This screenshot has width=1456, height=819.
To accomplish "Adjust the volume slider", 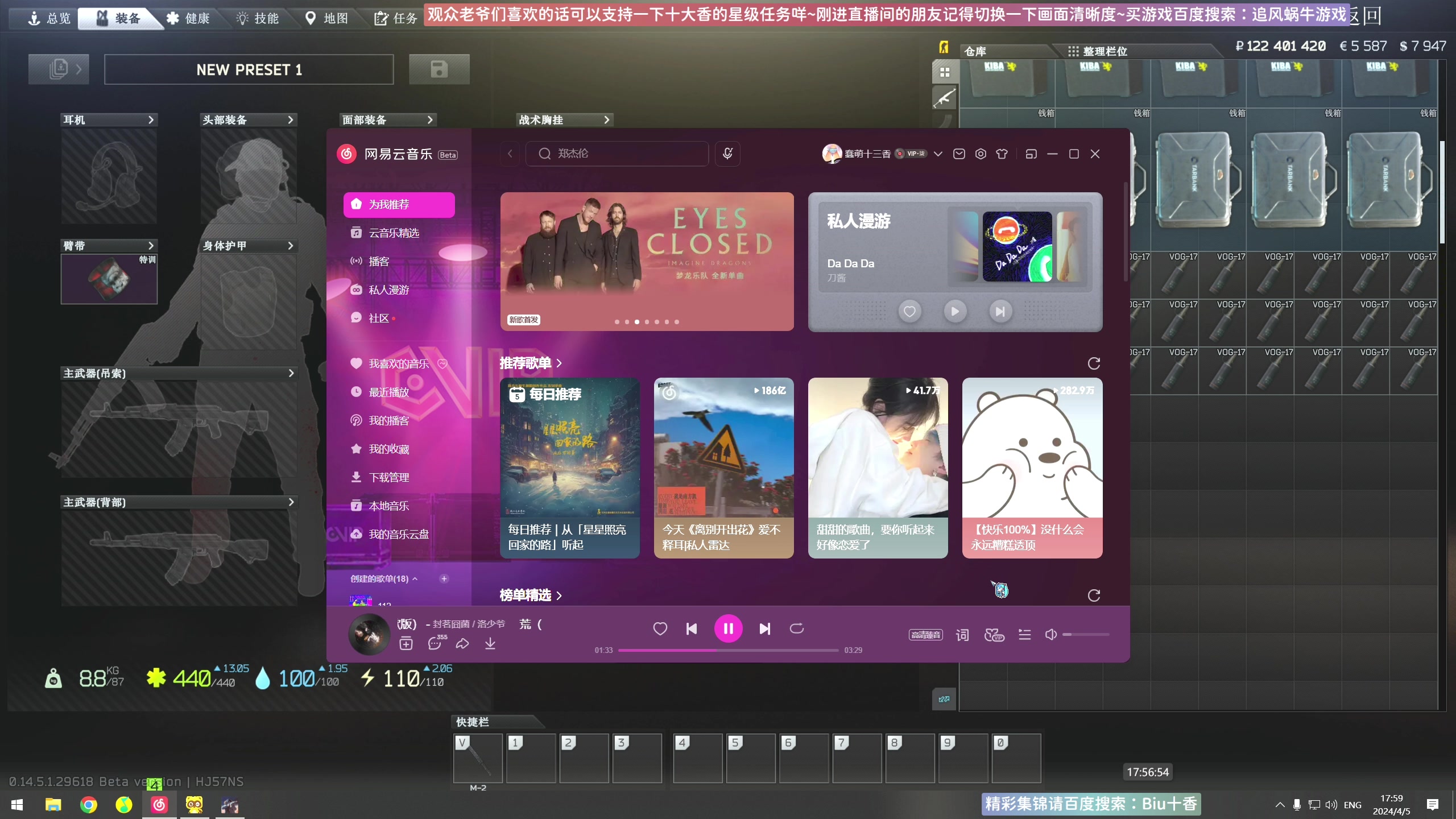I will coord(1086,634).
